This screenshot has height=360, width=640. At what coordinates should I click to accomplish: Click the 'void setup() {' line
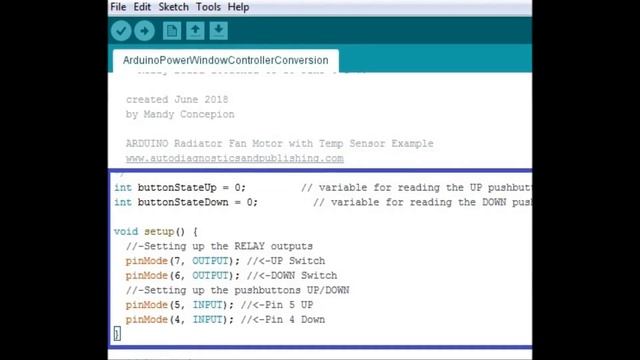tap(156, 232)
